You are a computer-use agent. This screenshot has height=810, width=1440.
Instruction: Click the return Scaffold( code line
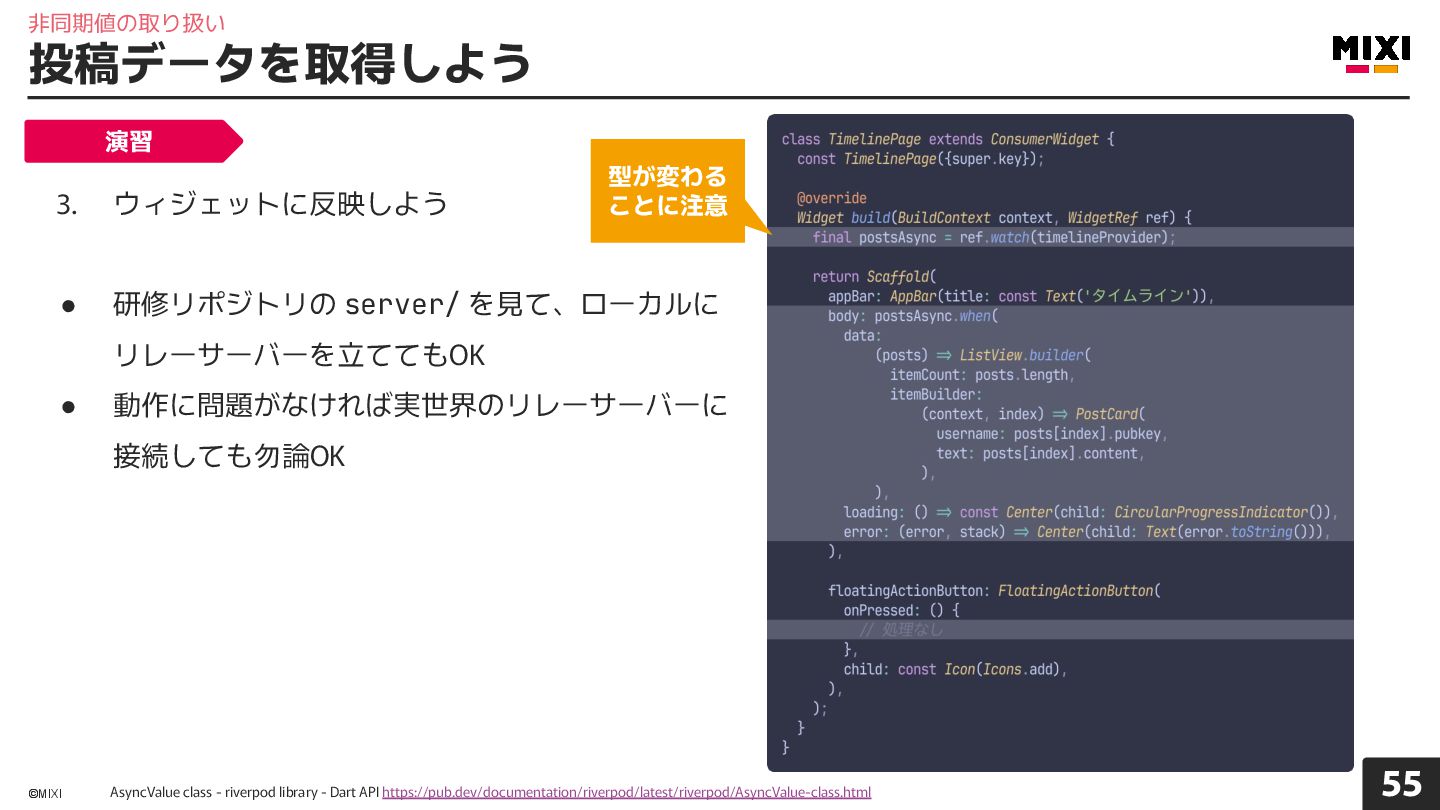pos(874,277)
